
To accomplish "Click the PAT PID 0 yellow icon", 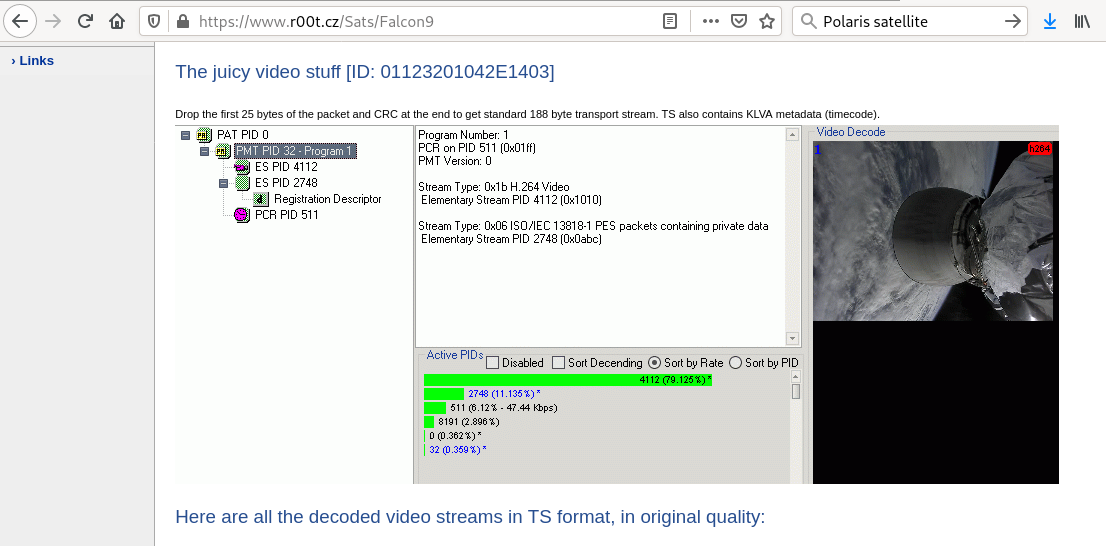I will [204, 135].
